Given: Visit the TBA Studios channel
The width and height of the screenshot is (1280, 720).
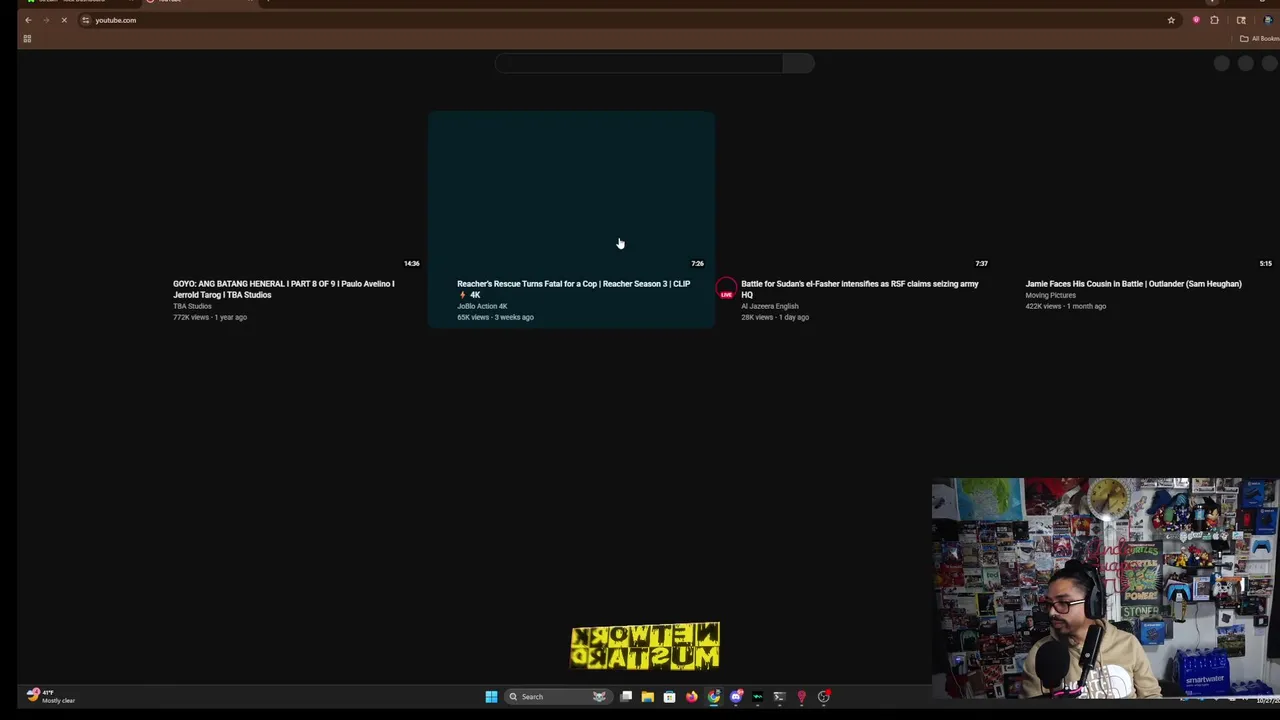Looking at the screenshot, I should [192, 306].
